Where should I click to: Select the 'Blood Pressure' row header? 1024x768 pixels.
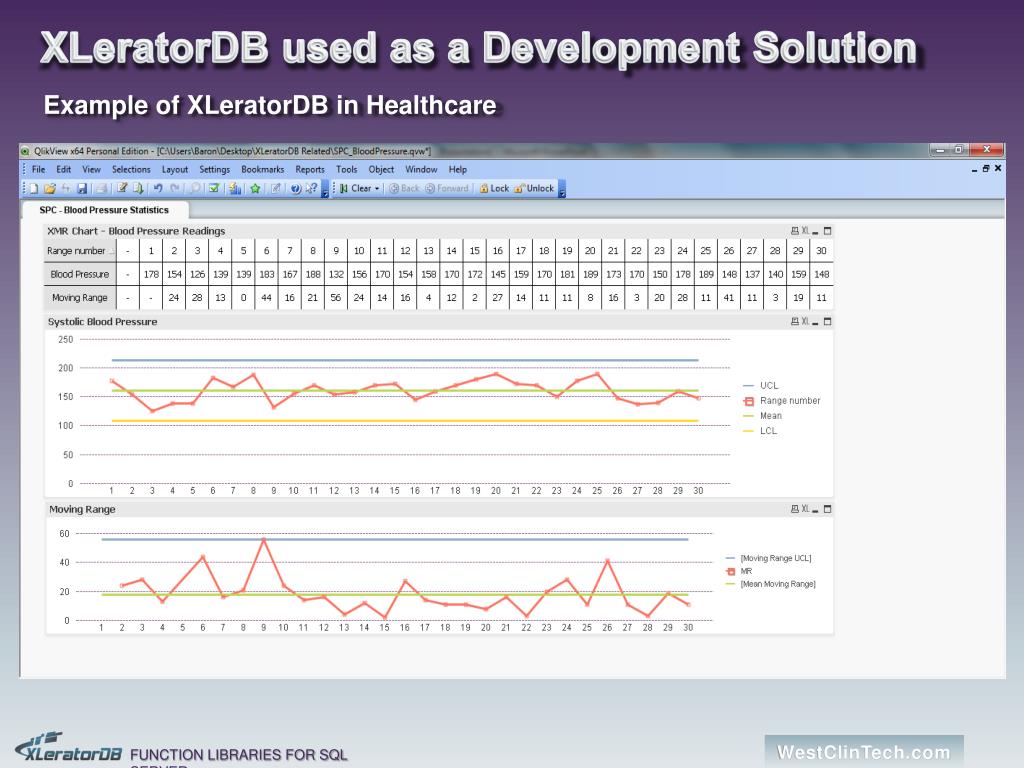(80, 274)
